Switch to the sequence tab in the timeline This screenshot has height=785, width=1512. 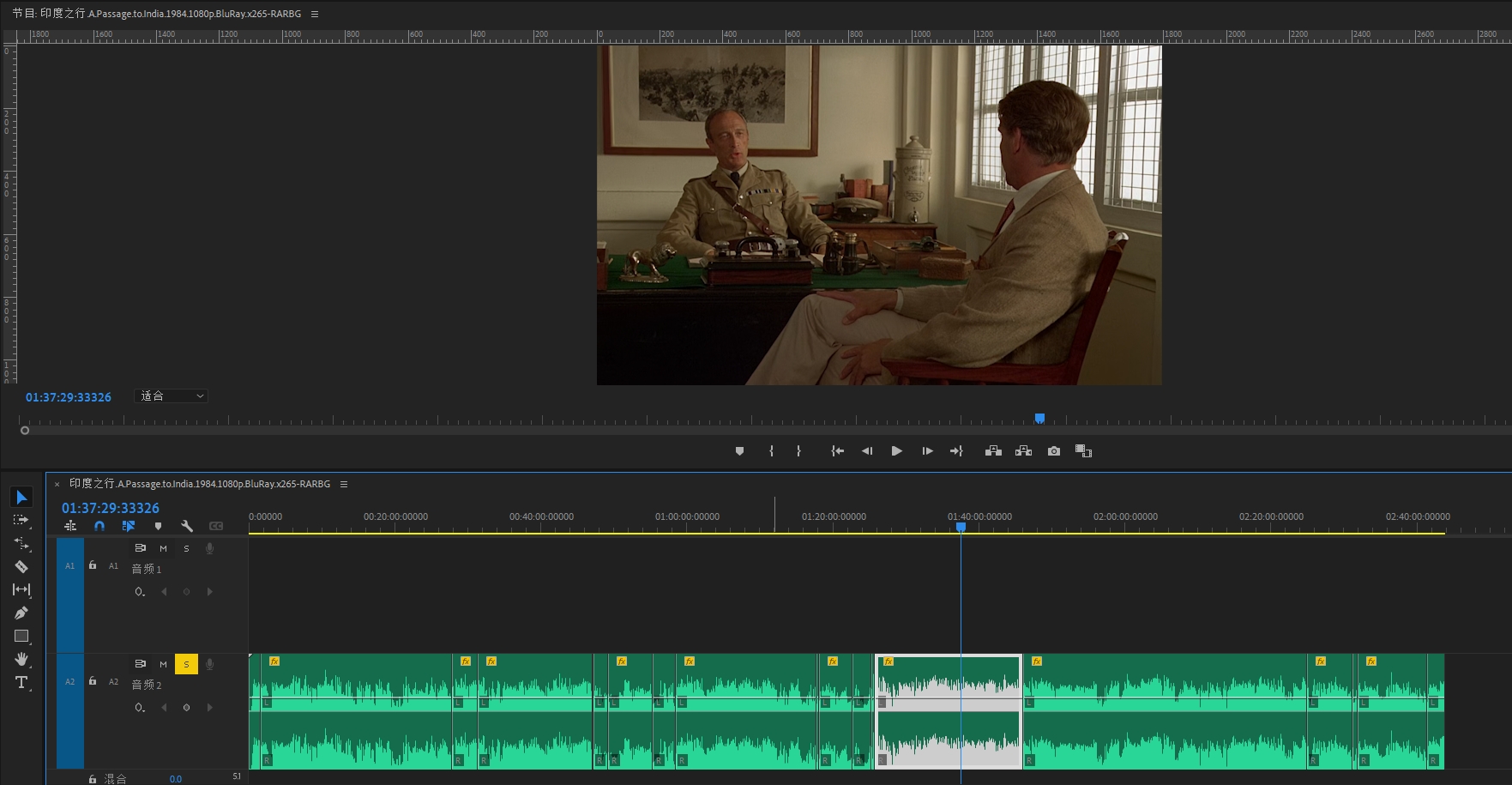[199, 484]
